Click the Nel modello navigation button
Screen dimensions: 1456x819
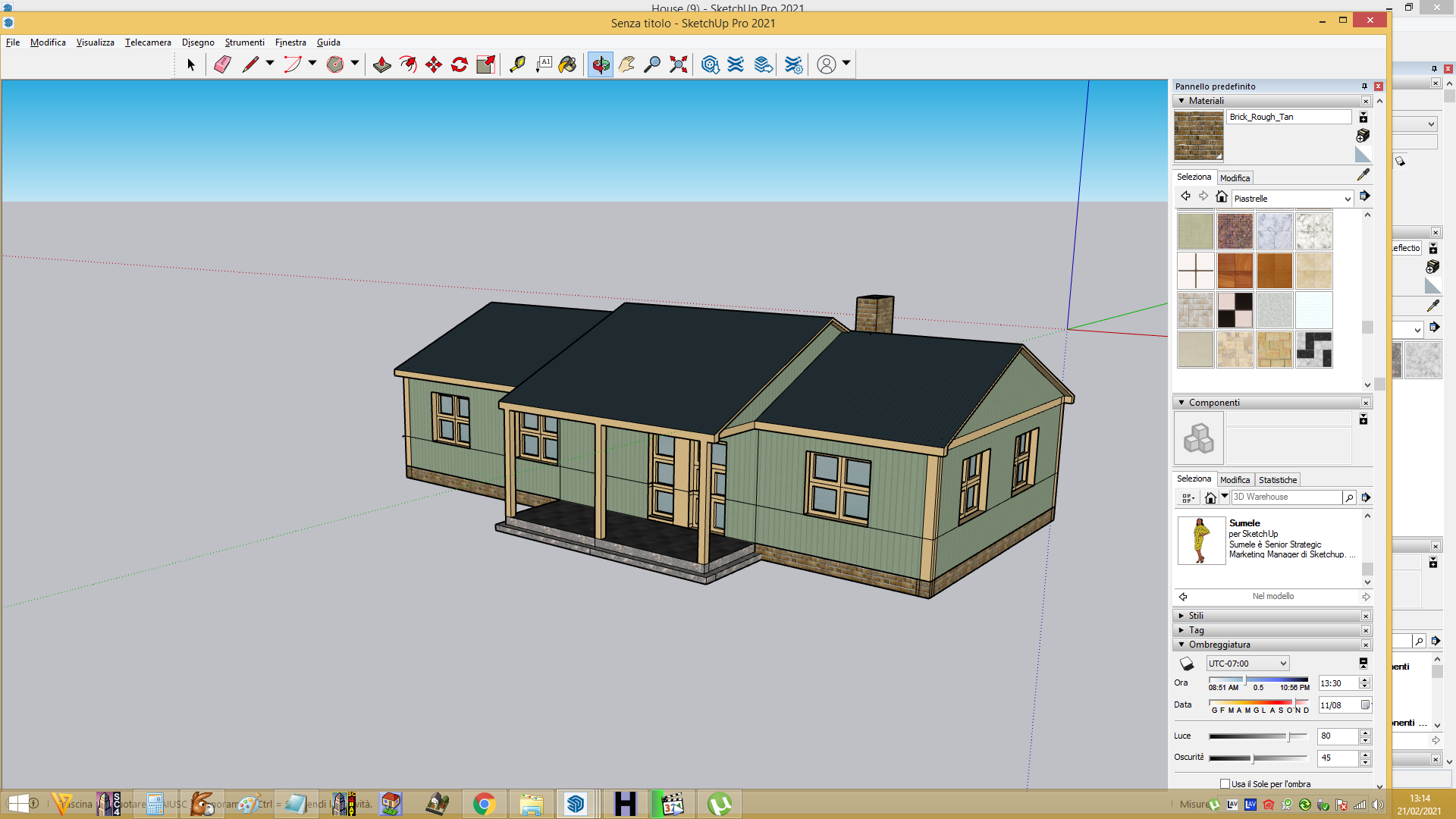coord(1273,596)
